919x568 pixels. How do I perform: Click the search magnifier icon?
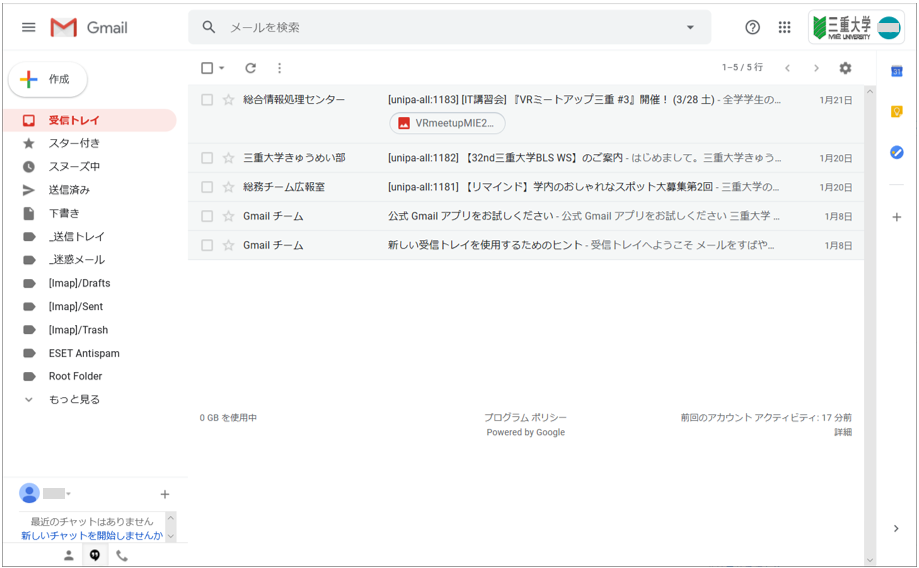point(209,27)
